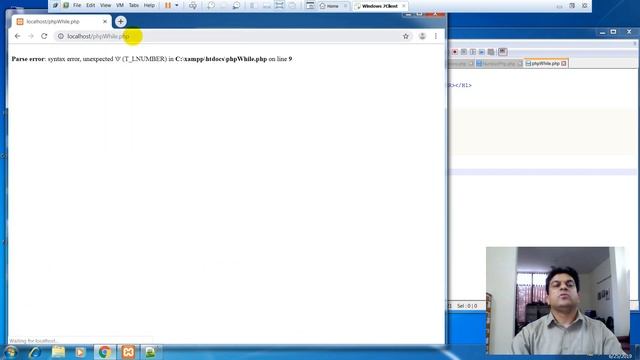Switch to the Notepad++ taskbar icon
The height and width of the screenshot is (360, 640).
[x=150, y=352]
